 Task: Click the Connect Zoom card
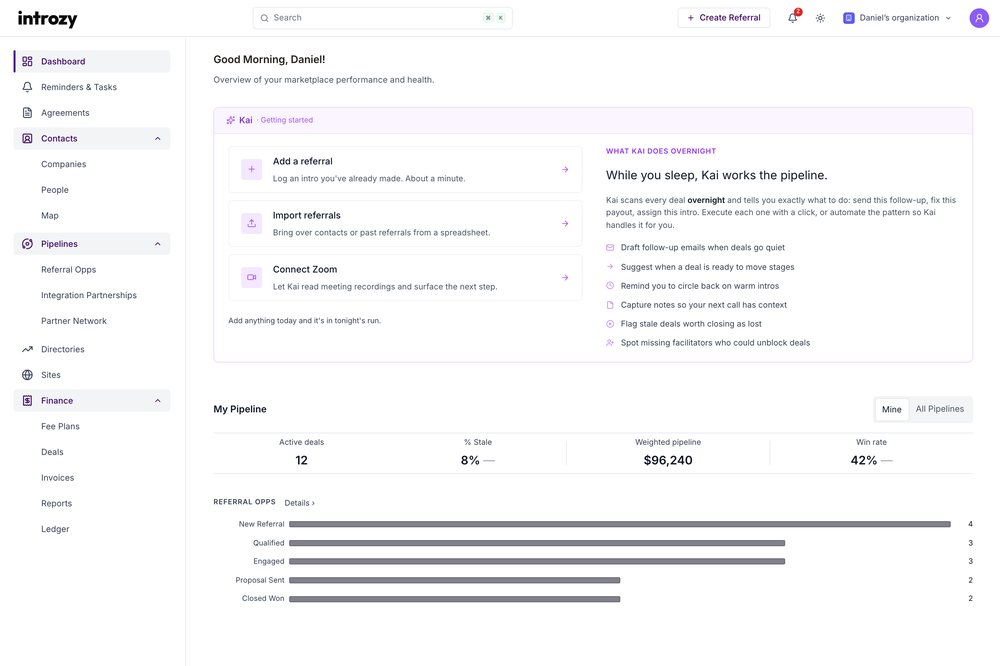[x=405, y=278]
